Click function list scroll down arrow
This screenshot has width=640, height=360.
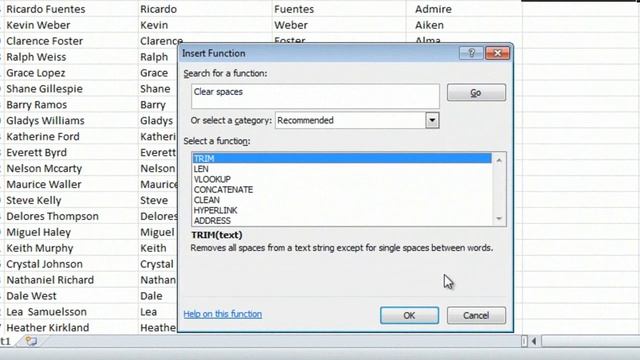coord(499,219)
